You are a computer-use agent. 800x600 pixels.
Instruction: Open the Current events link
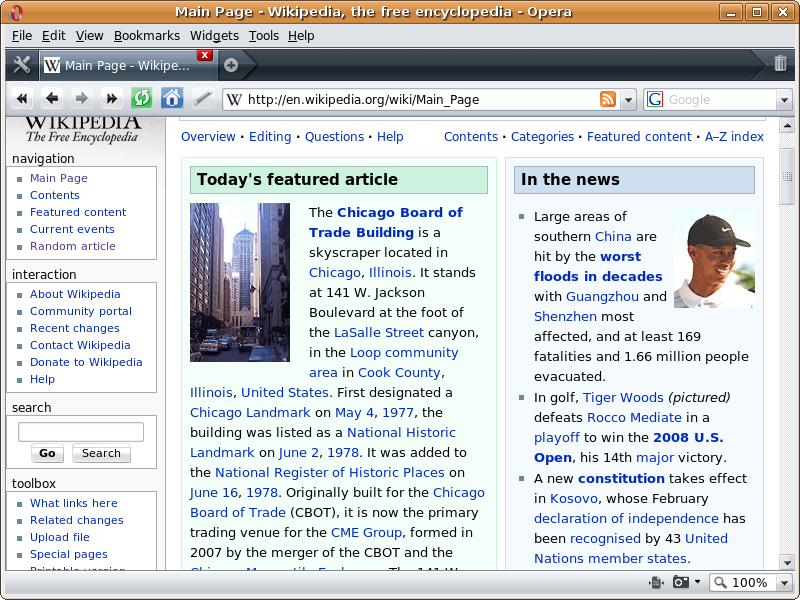(72, 229)
